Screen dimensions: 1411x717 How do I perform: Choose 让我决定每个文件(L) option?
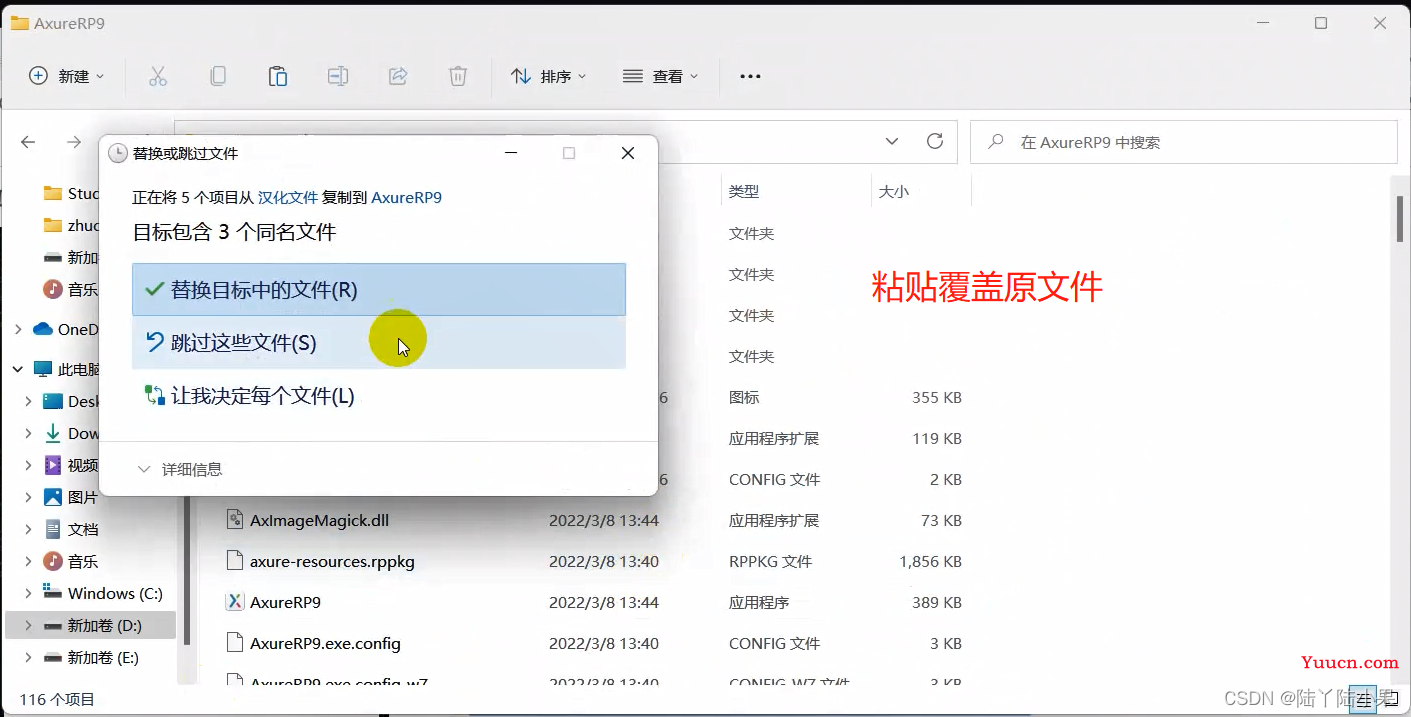click(379, 396)
